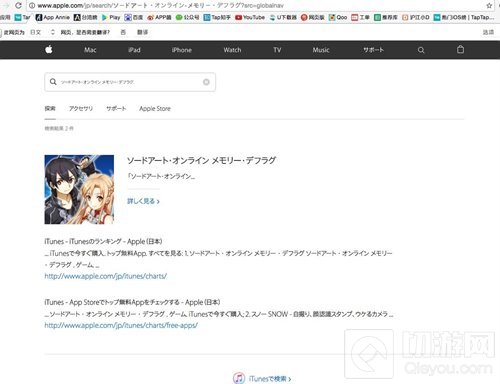The image size is (500, 384).
Task: Open the App Storeでトップ無料App result heading
Action: [x=132, y=302]
